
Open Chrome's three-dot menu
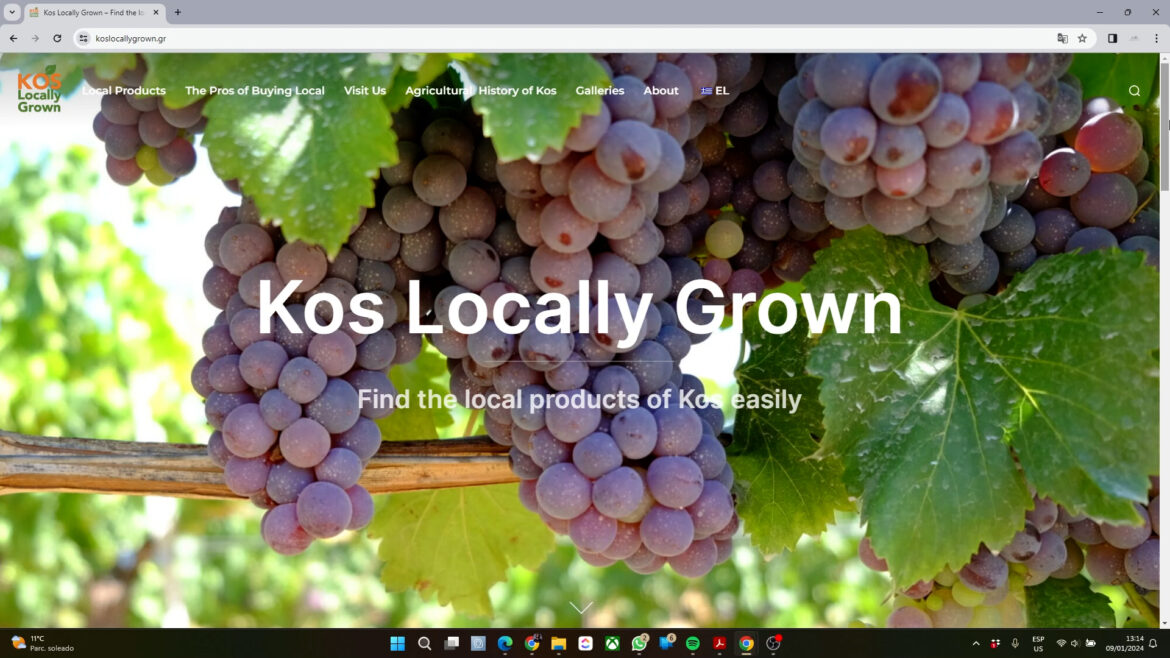pos(1156,38)
